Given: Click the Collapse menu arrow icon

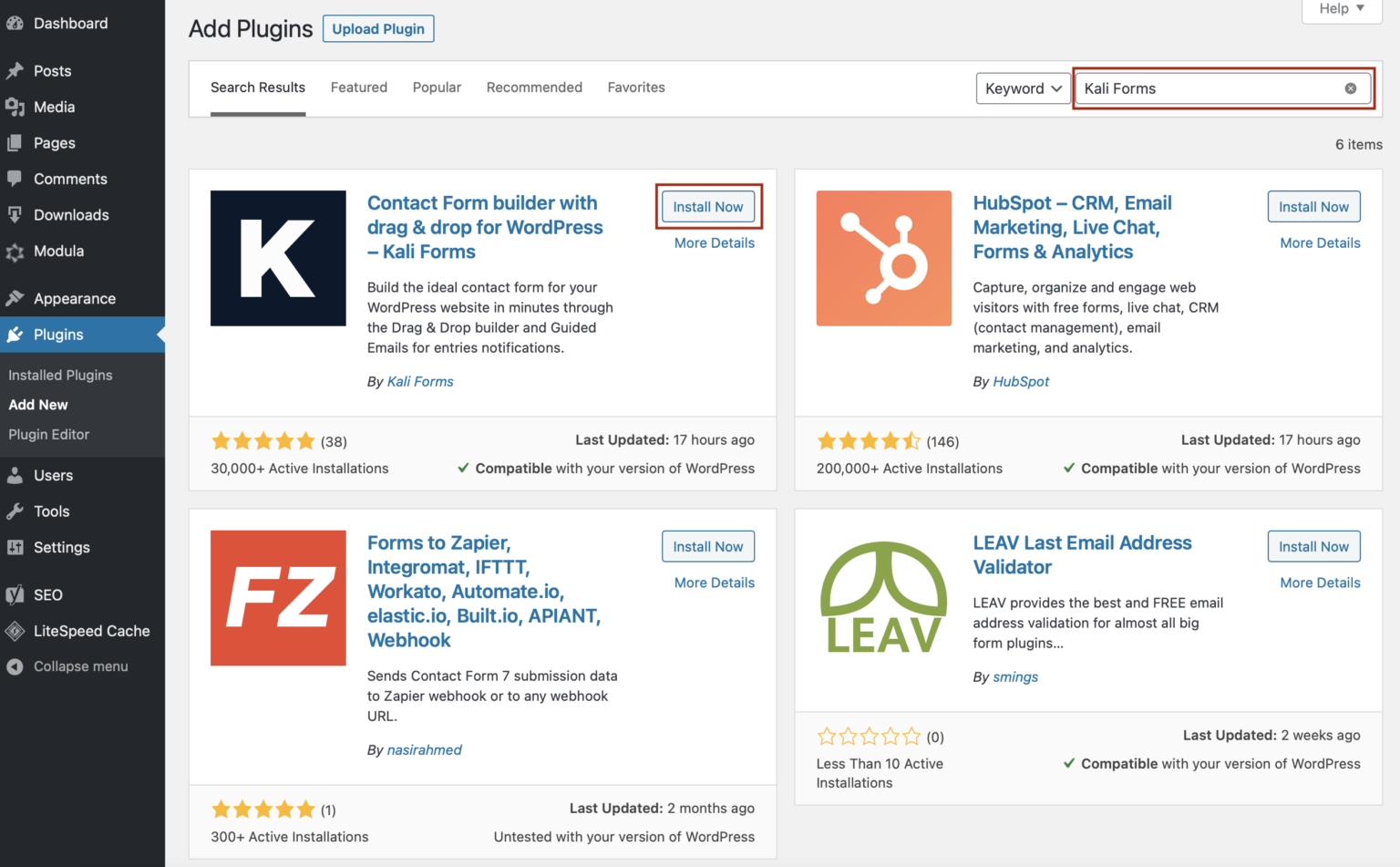Looking at the screenshot, I should 15,666.
